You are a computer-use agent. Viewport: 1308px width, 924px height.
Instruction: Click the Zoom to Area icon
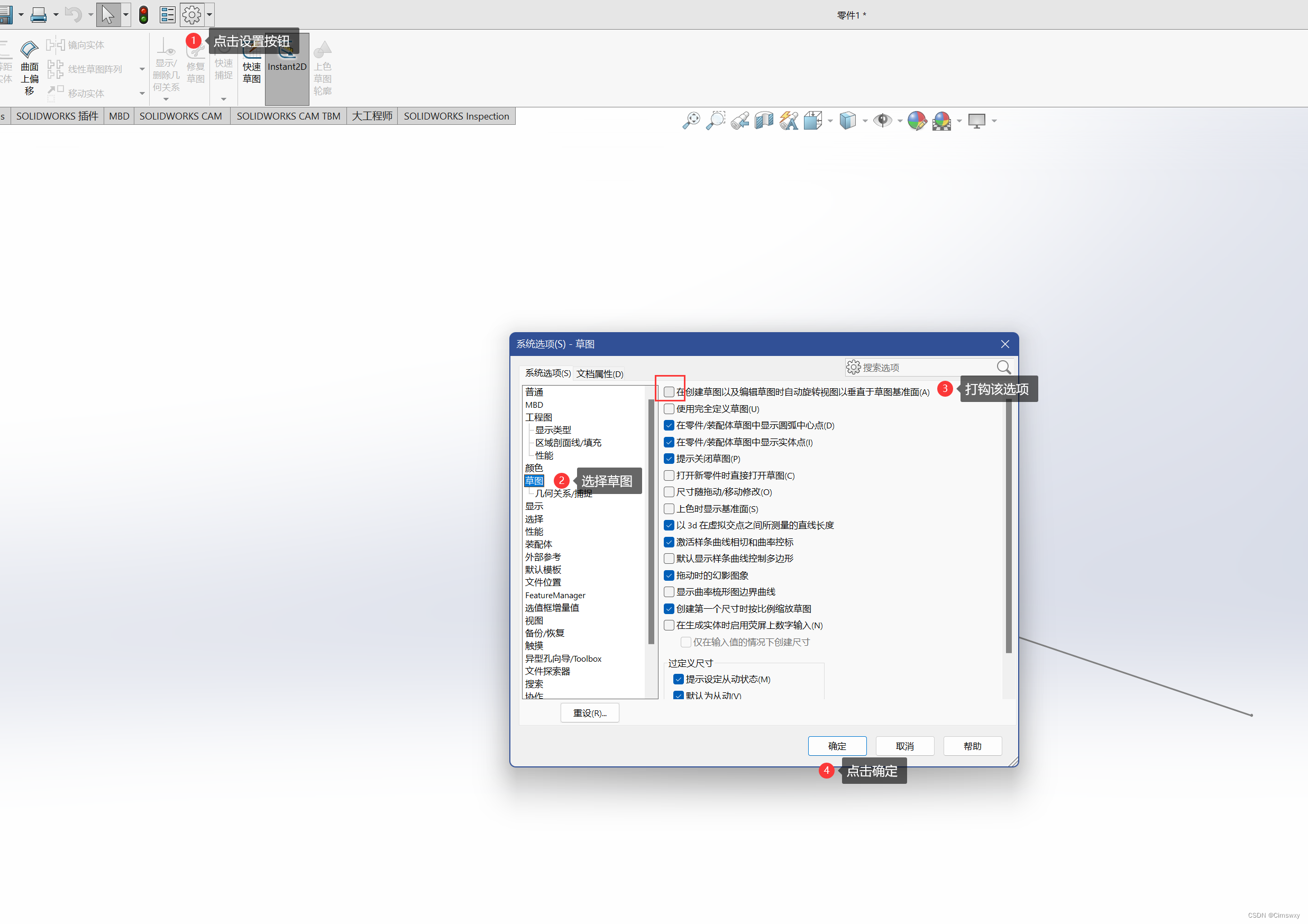(x=716, y=121)
